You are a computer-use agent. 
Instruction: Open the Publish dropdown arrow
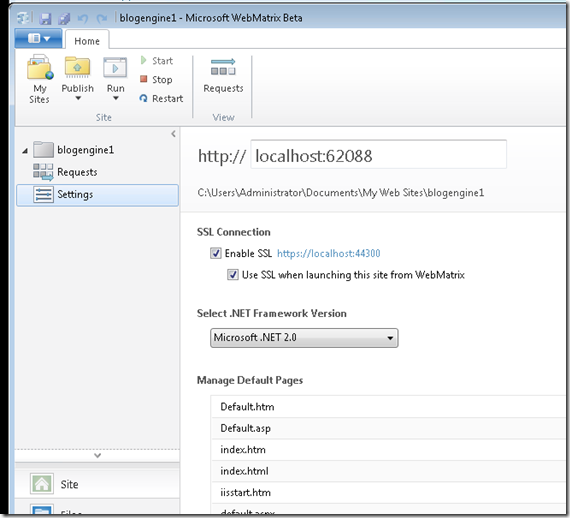click(x=78, y=98)
